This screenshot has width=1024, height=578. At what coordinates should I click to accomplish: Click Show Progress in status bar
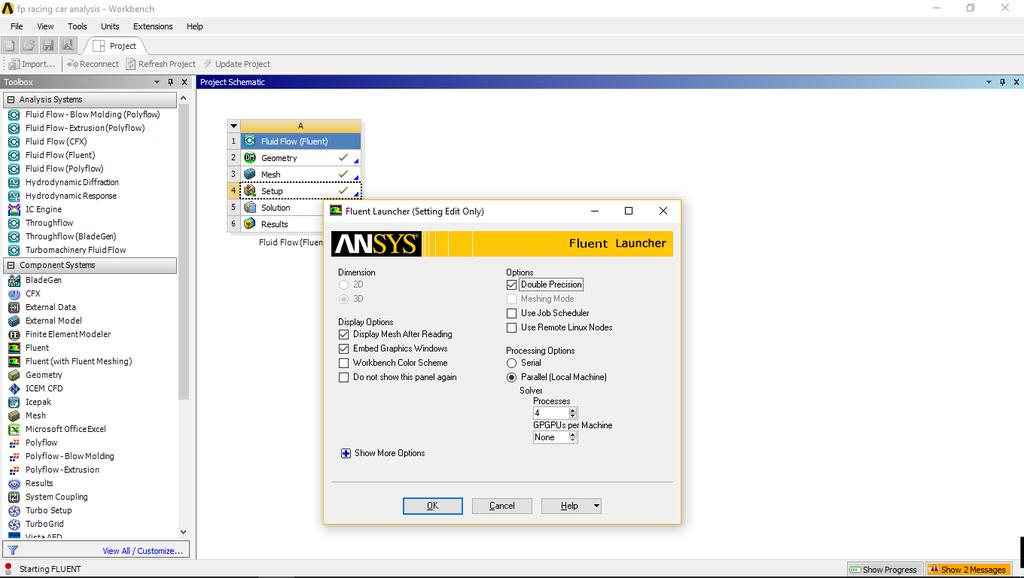coord(886,570)
